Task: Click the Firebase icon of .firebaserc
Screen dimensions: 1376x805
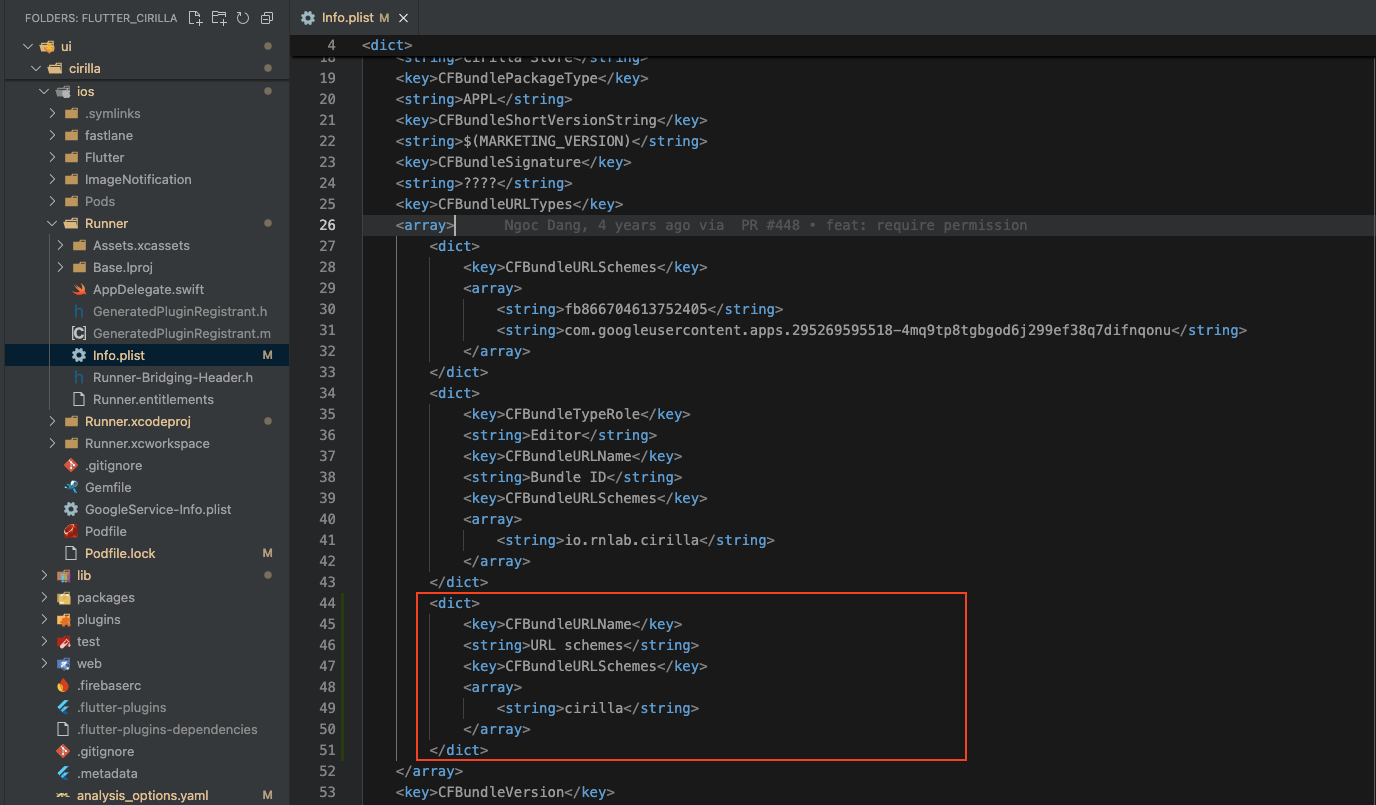Action: 63,685
